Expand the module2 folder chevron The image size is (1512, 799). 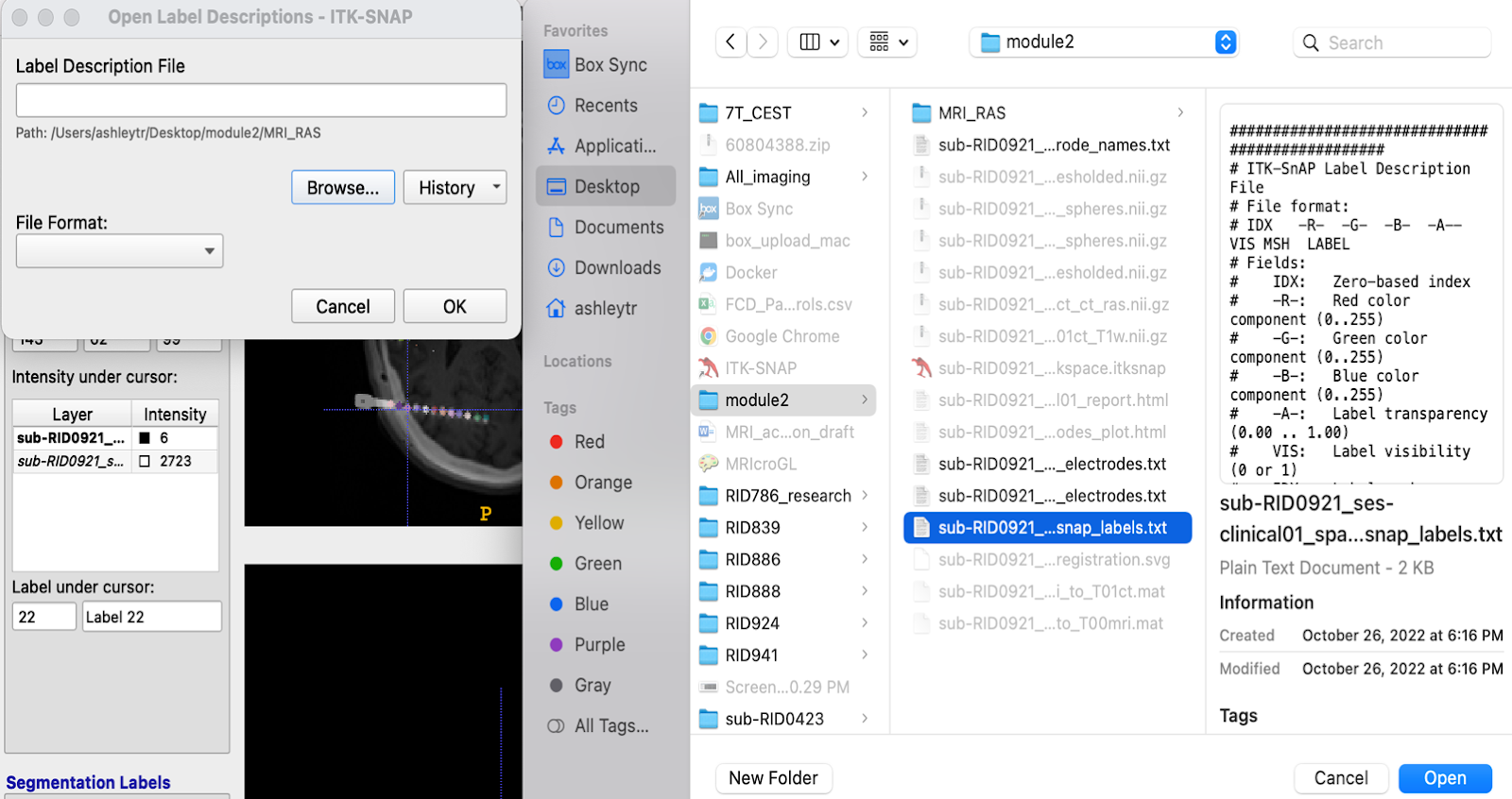coord(864,399)
